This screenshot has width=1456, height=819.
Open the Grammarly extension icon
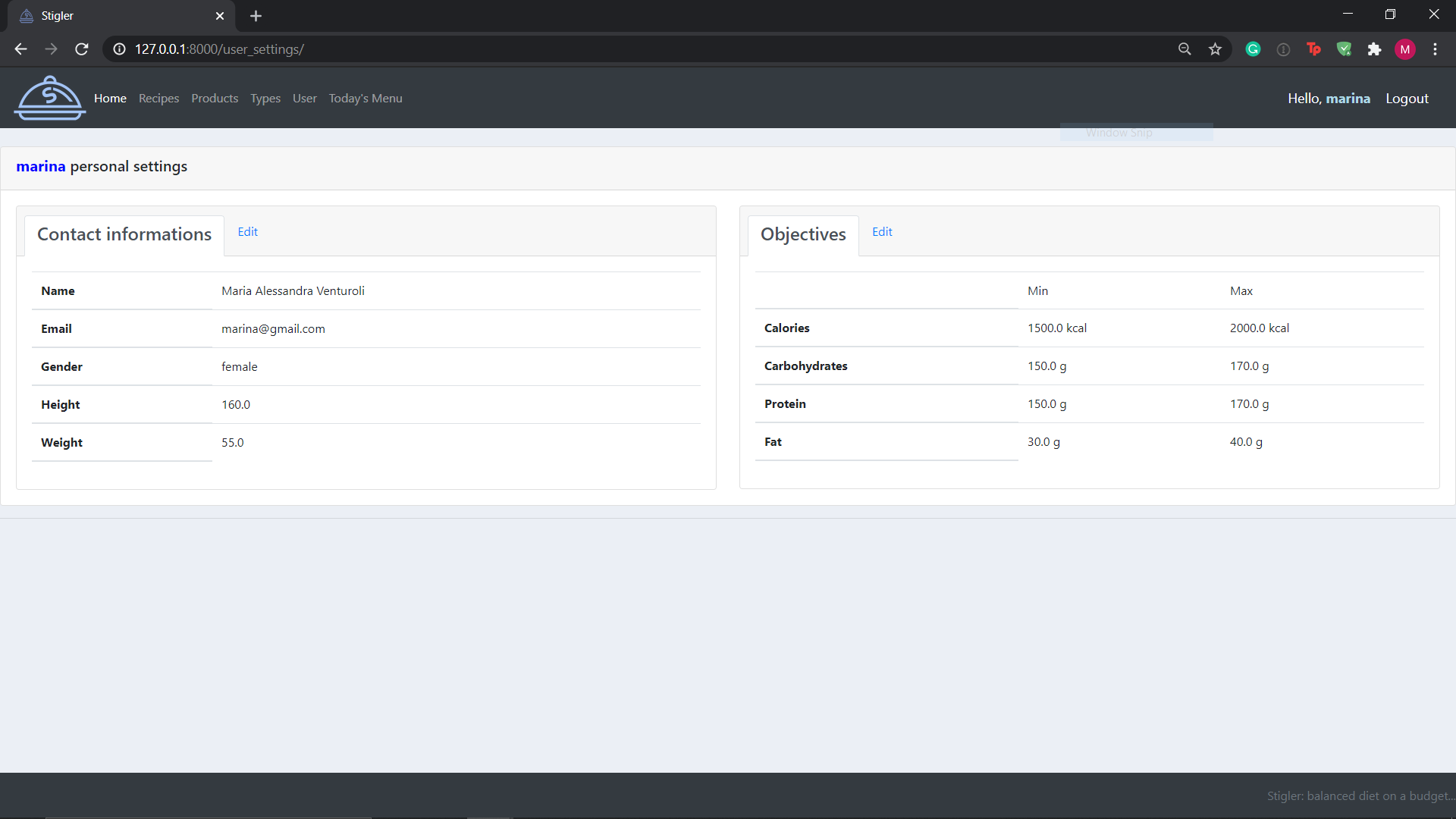pos(1253,49)
